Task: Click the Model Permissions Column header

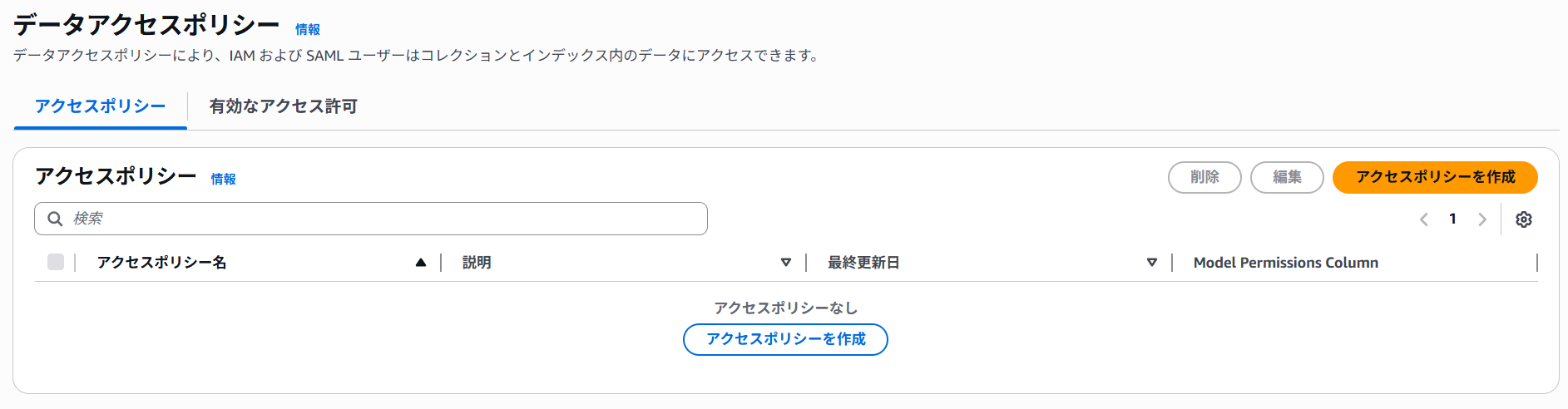Action: tap(1285, 263)
